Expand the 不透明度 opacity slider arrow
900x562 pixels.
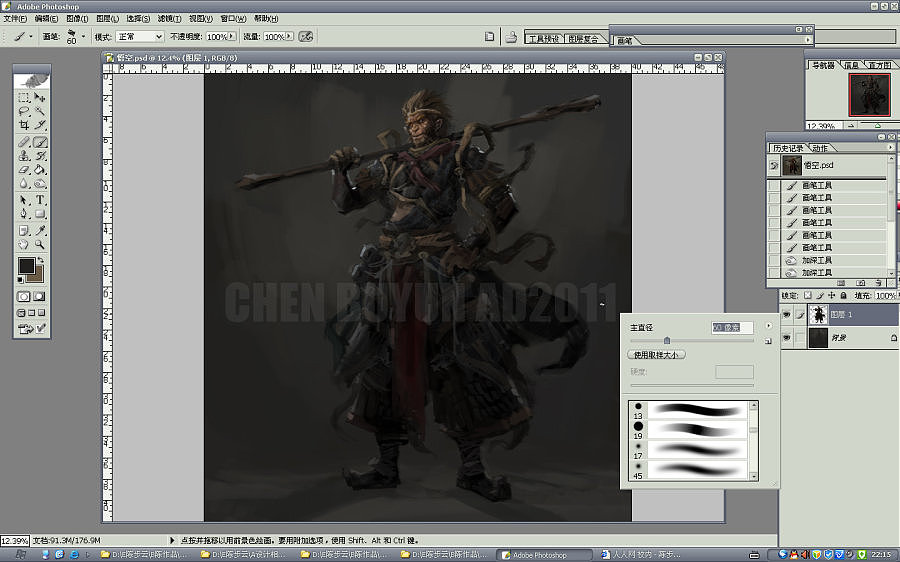pos(234,36)
